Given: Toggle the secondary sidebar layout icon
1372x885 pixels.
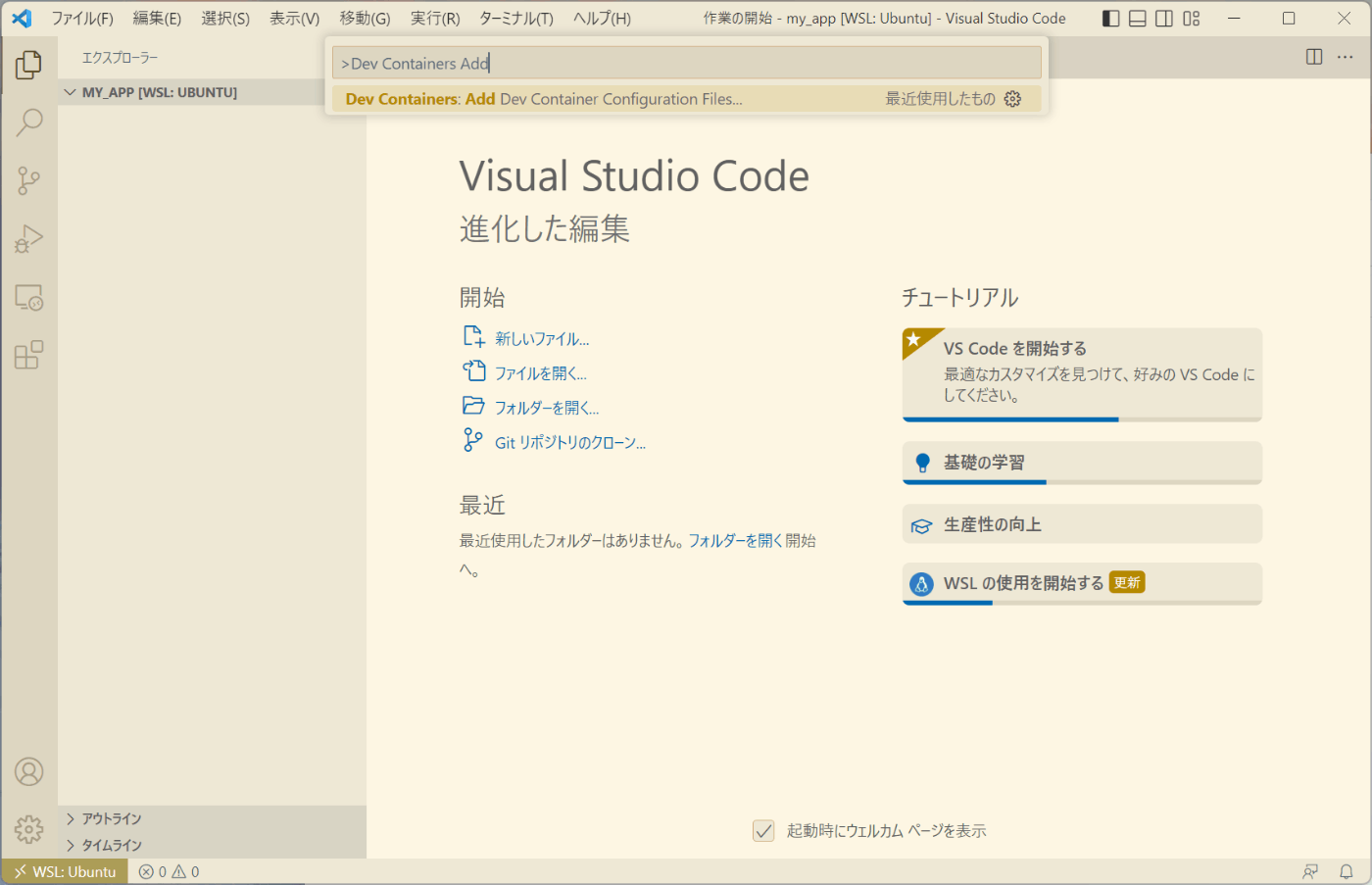Looking at the screenshot, I should coord(1164,19).
